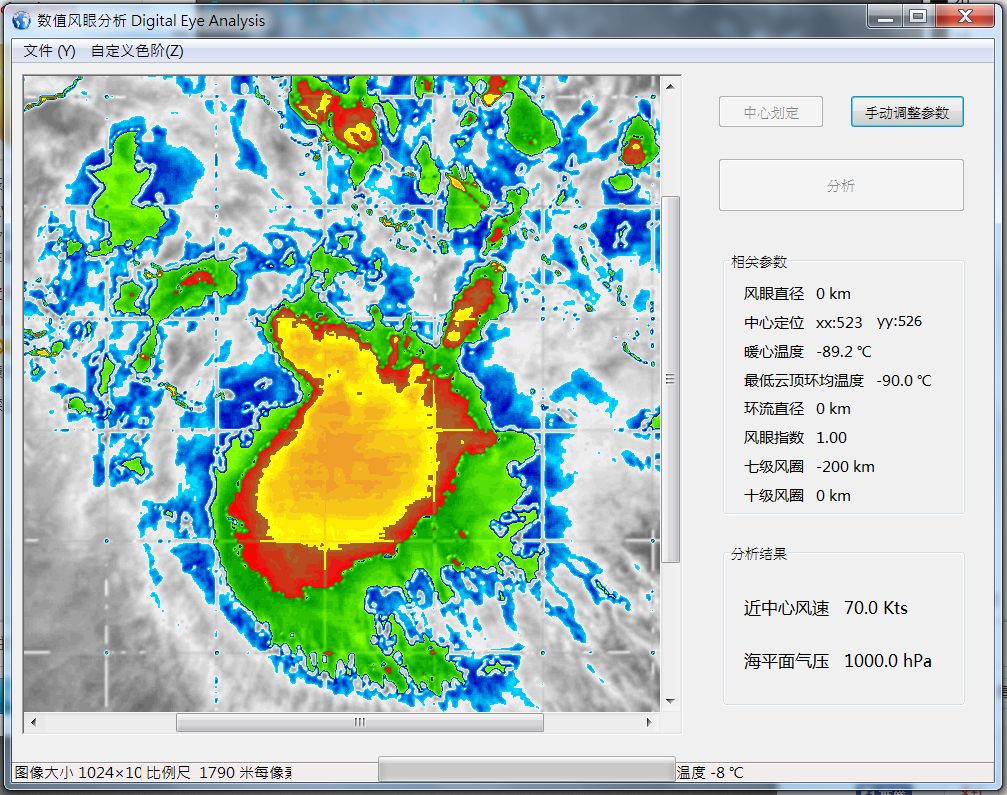Click the vertical scrollbar thumb

[x=672, y=379]
